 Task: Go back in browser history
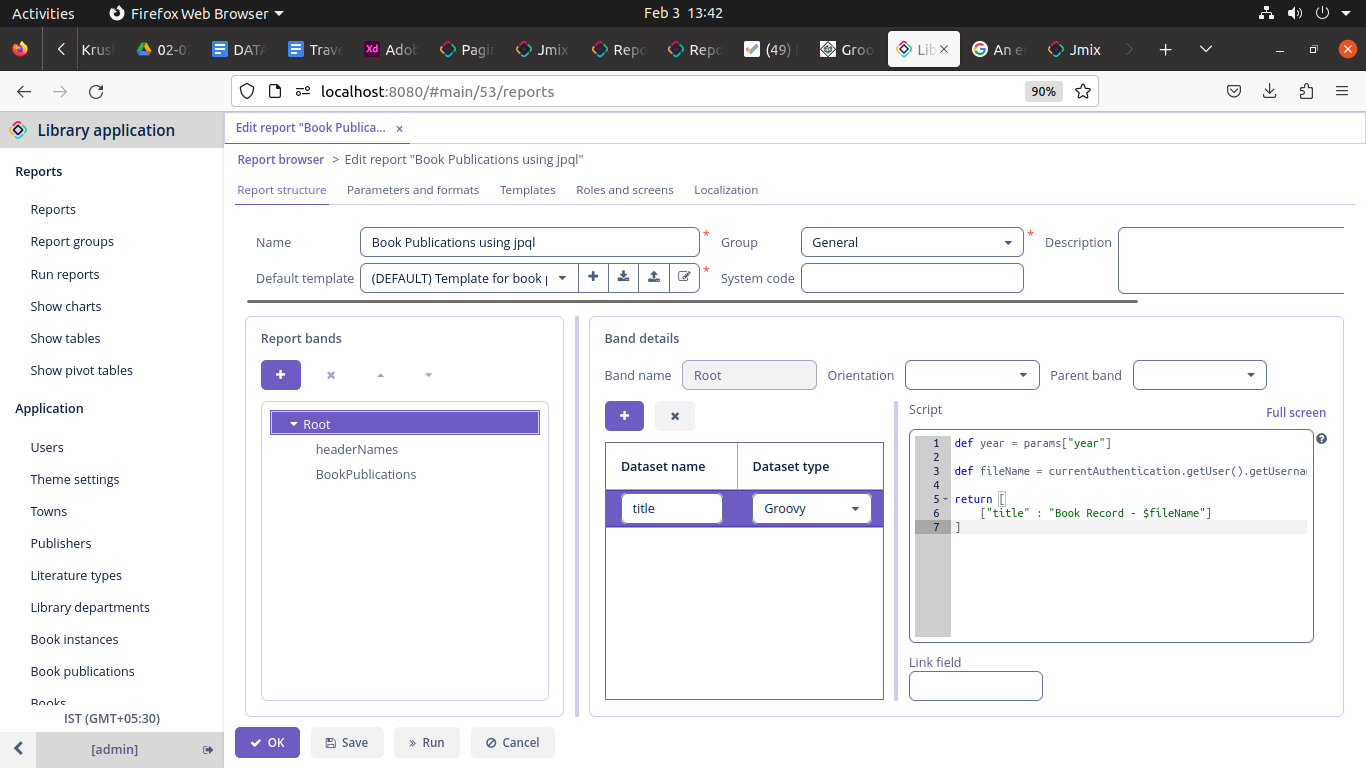(x=24, y=91)
